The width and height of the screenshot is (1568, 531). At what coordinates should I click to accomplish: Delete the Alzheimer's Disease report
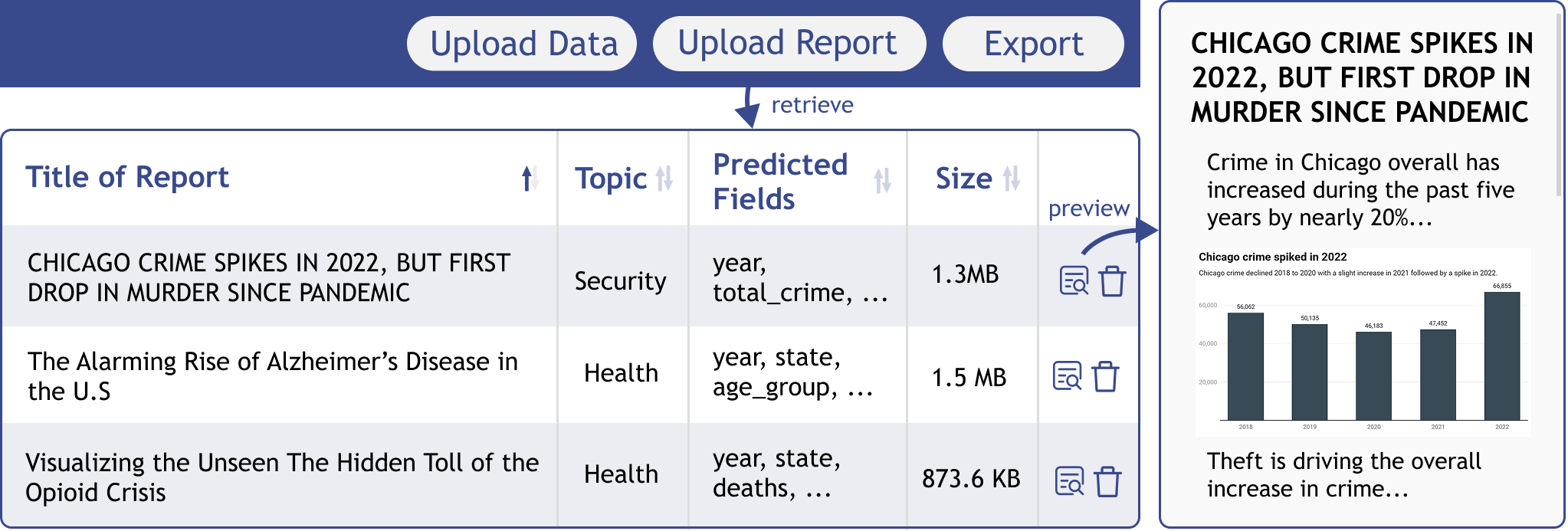(1105, 376)
